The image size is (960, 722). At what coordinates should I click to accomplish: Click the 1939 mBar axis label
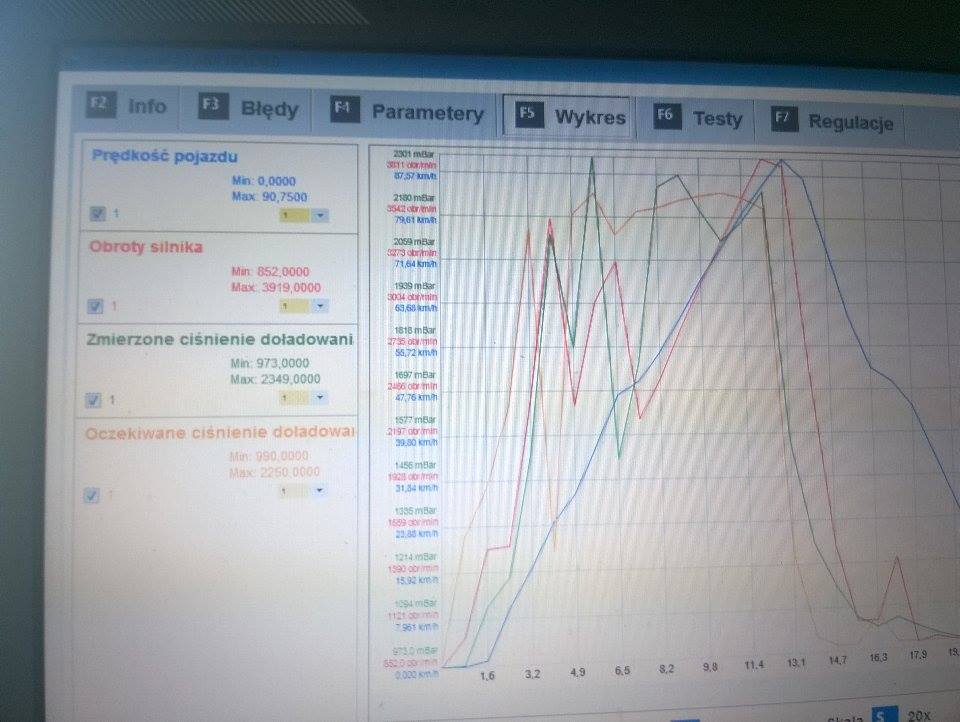pos(414,286)
